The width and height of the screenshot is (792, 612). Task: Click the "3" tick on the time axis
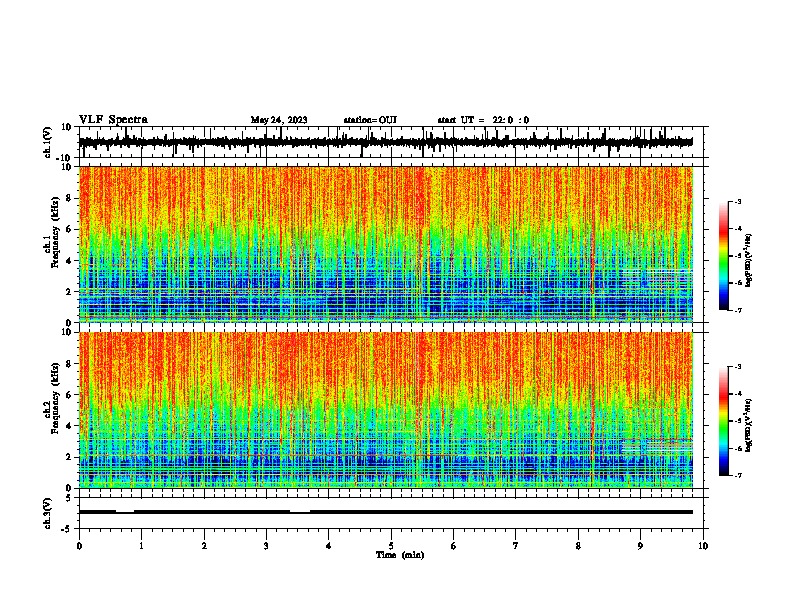pyautogui.click(x=266, y=546)
